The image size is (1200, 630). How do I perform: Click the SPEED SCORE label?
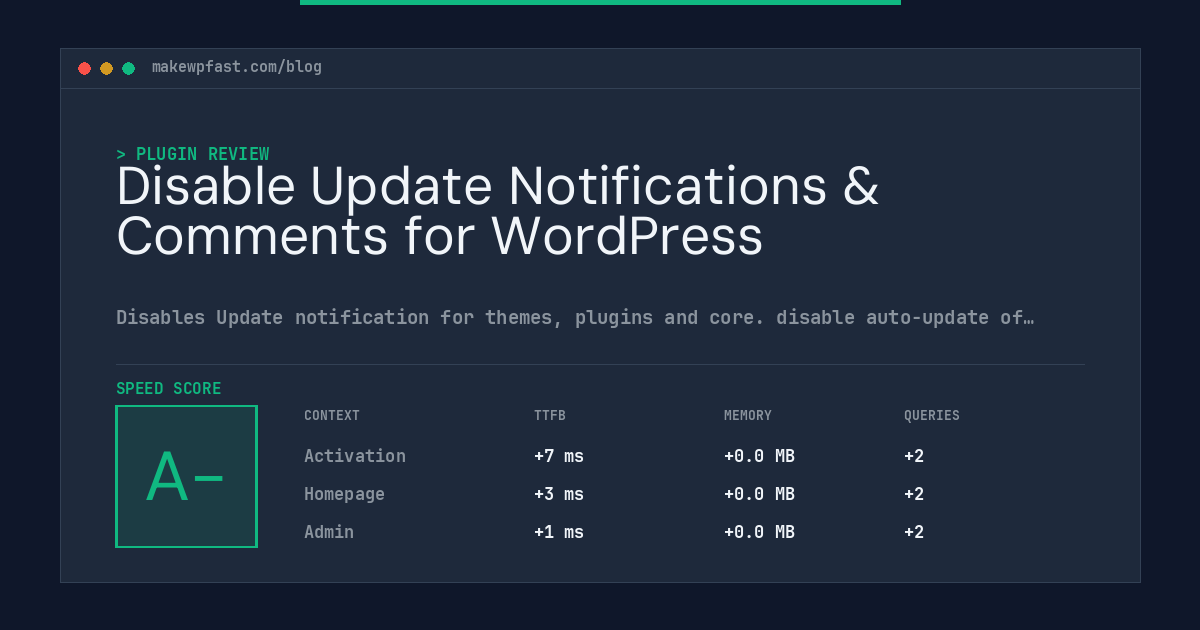(x=169, y=389)
